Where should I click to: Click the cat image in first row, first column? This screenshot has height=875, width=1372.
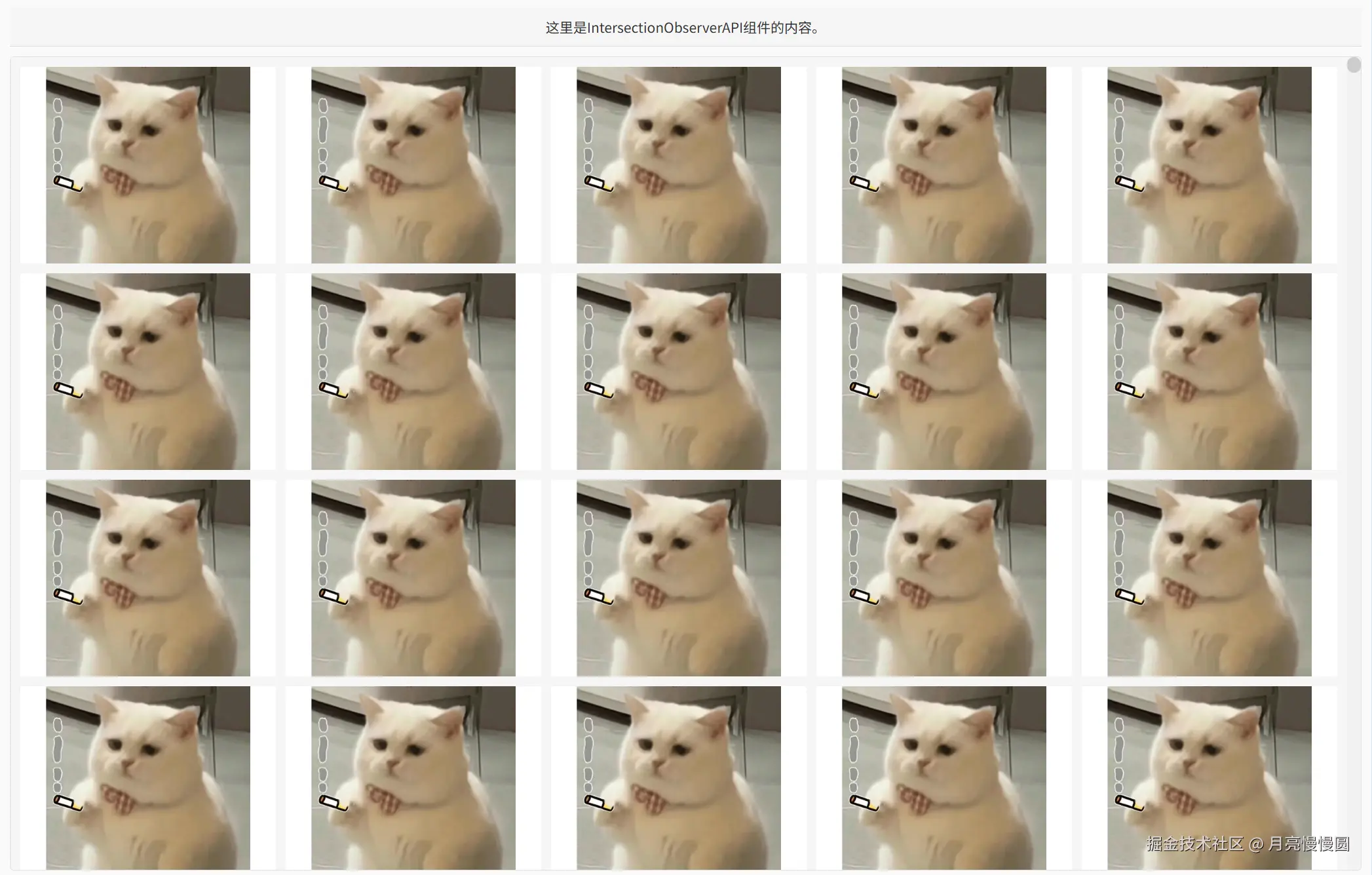(x=148, y=165)
